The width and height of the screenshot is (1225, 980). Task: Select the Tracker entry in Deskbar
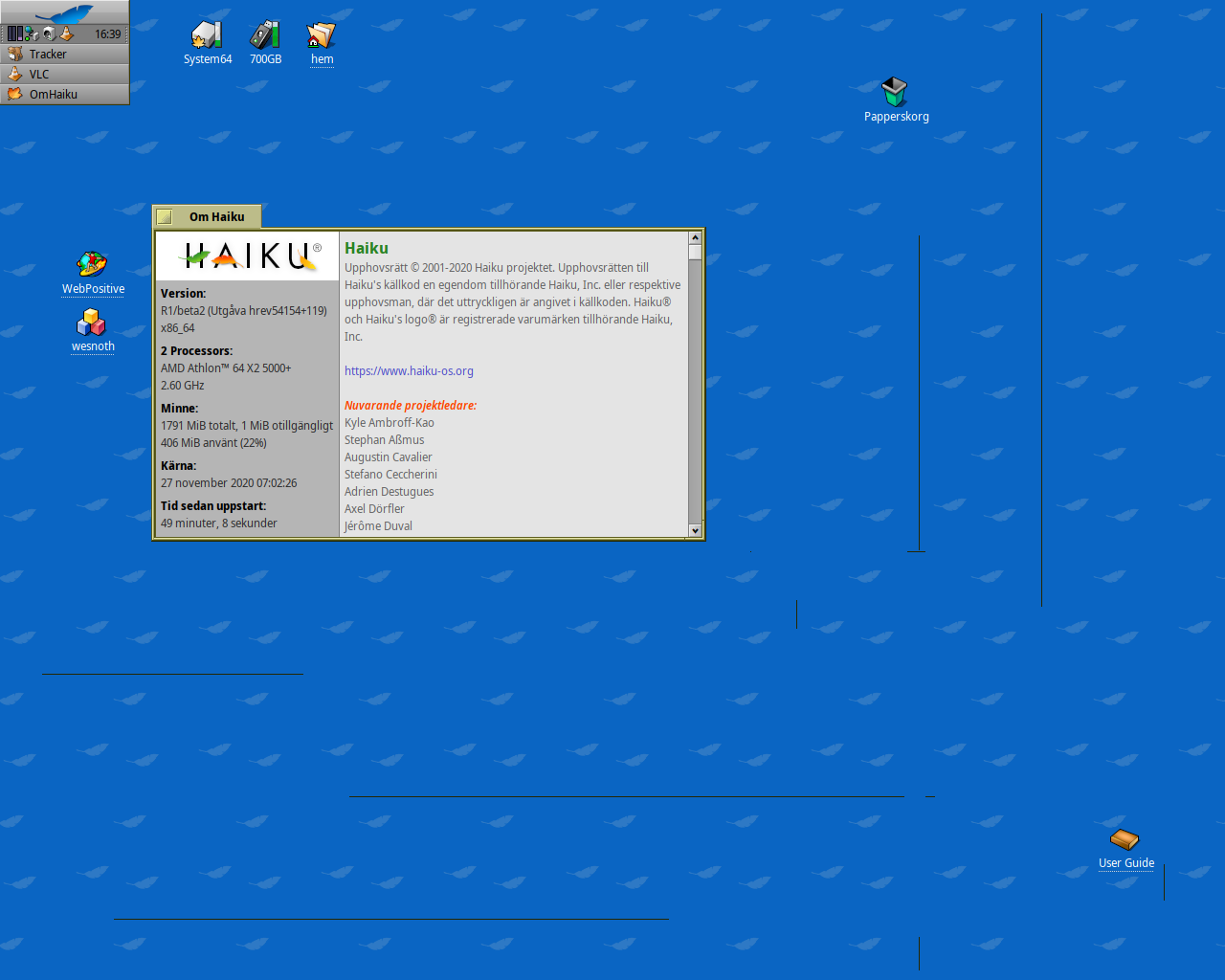(x=64, y=54)
